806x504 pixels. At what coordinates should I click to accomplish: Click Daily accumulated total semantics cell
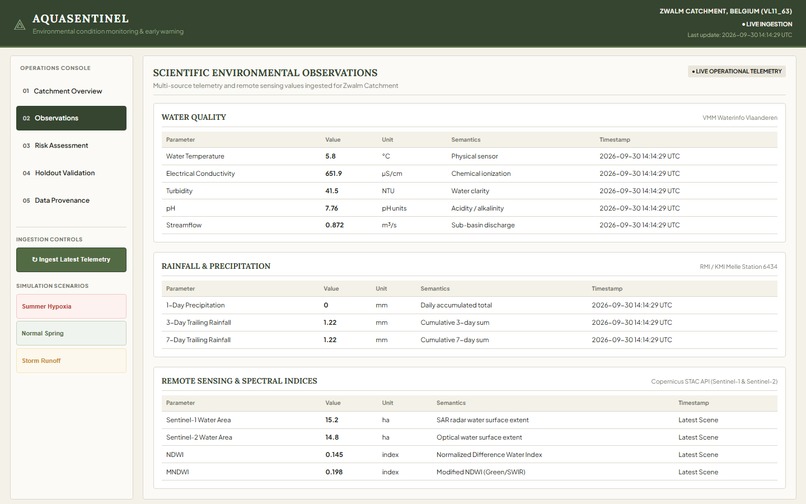pyautogui.click(x=456, y=305)
